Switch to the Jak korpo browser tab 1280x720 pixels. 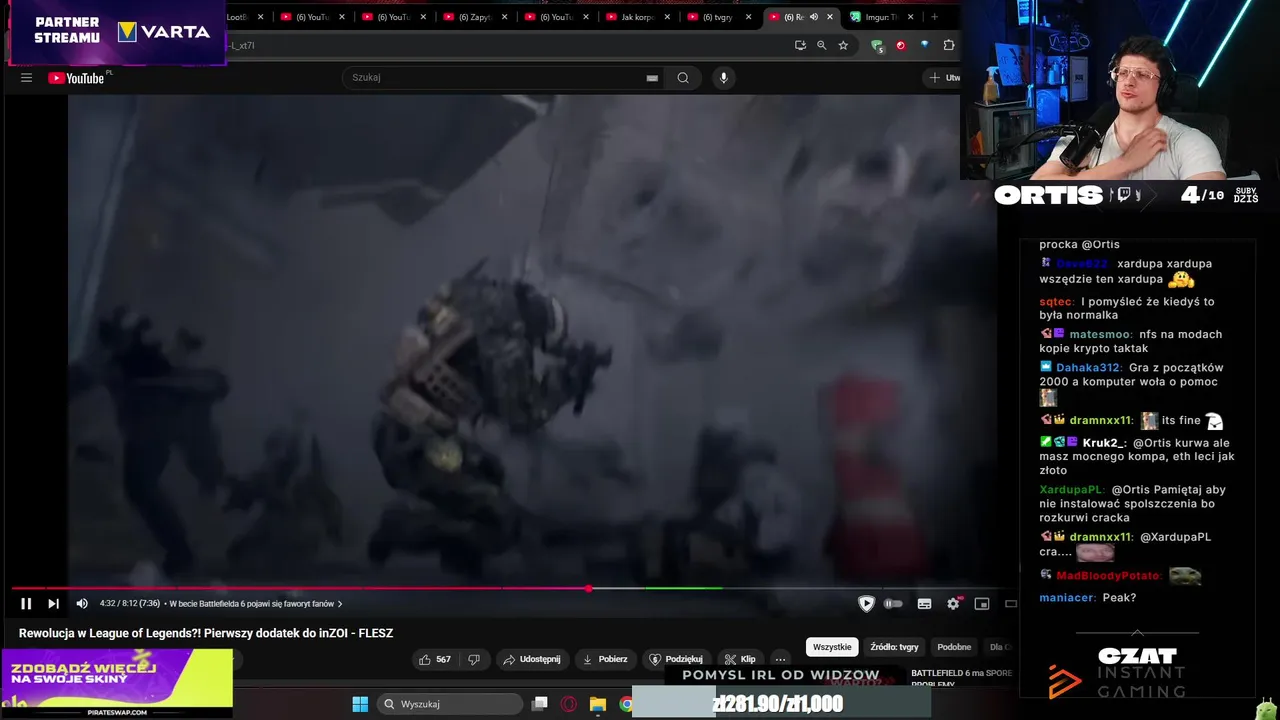pos(637,17)
